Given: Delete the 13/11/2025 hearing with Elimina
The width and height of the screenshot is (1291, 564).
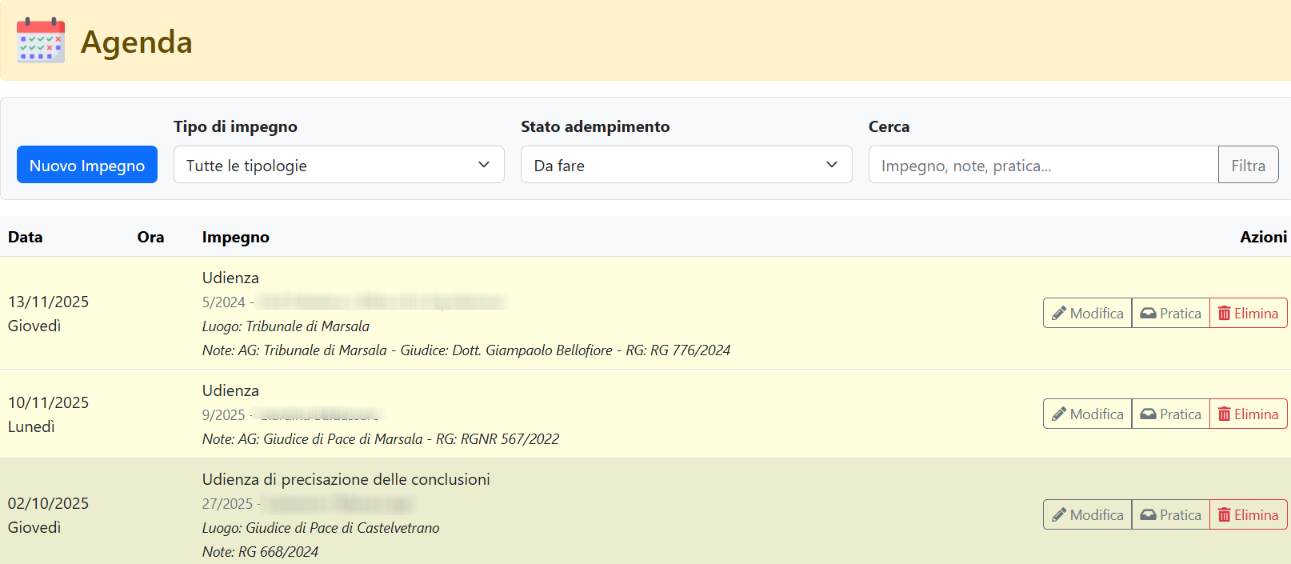Looking at the screenshot, I should coord(1248,313).
